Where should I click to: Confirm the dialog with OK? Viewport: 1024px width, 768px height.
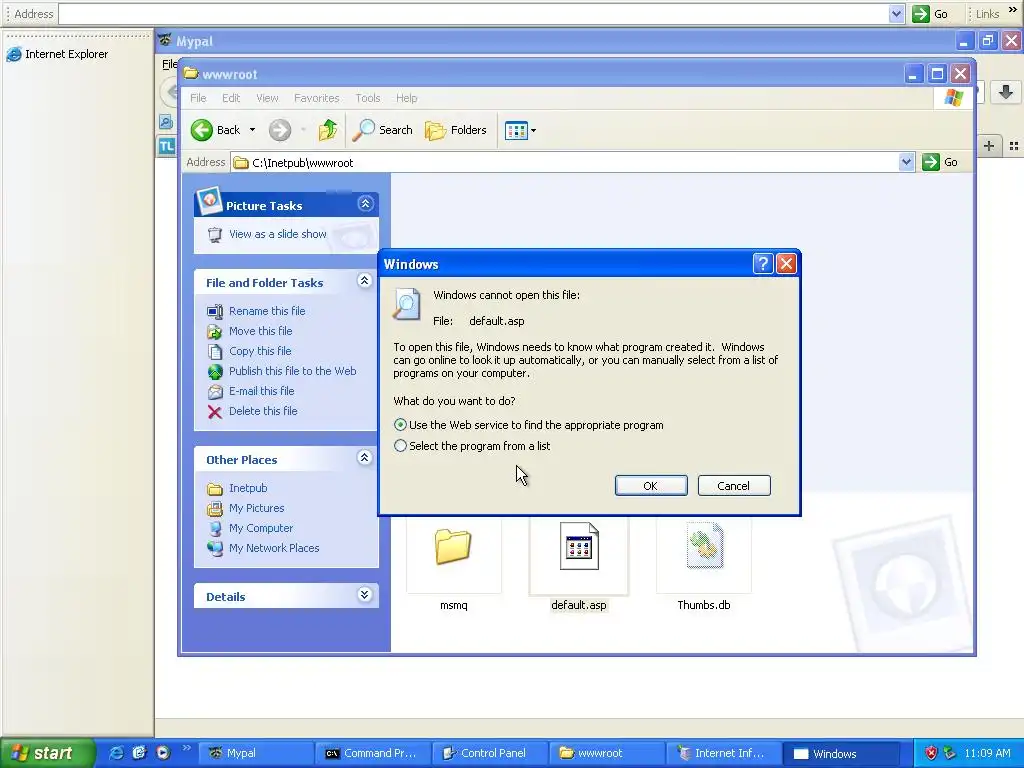click(x=650, y=486)
